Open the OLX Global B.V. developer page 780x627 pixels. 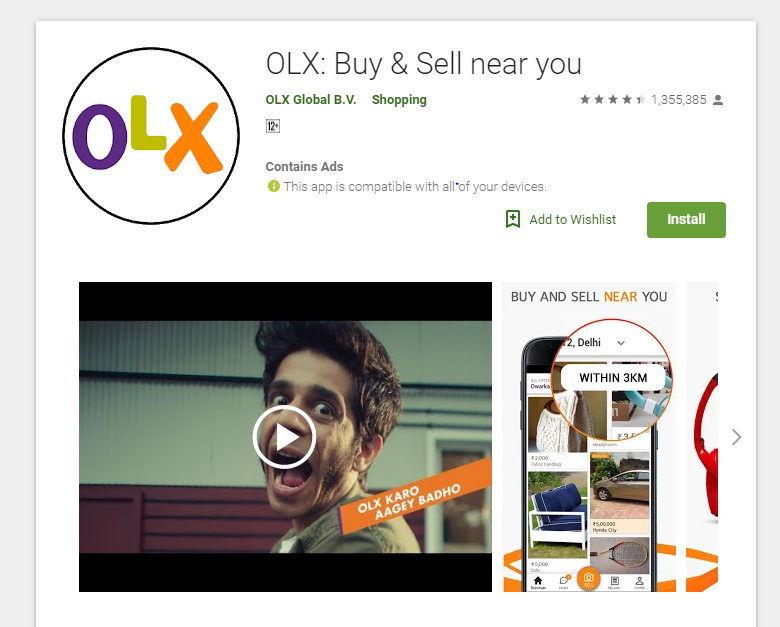click(x=311, y=100)
